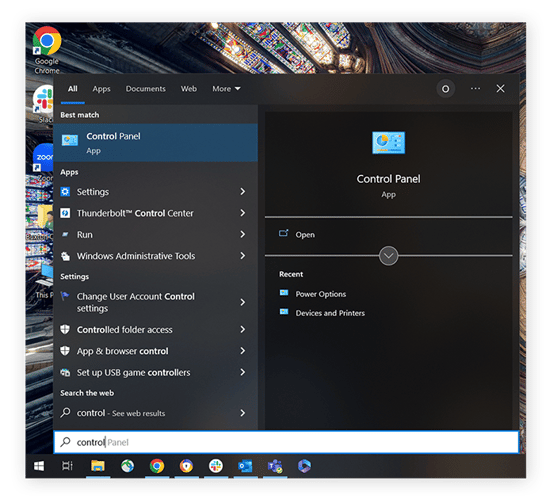Image resolution: width=550 pixels, height=503 pixels.
Task: Expand Windows Administrative Tools result arrow
Action: click(x=243, y=256)
